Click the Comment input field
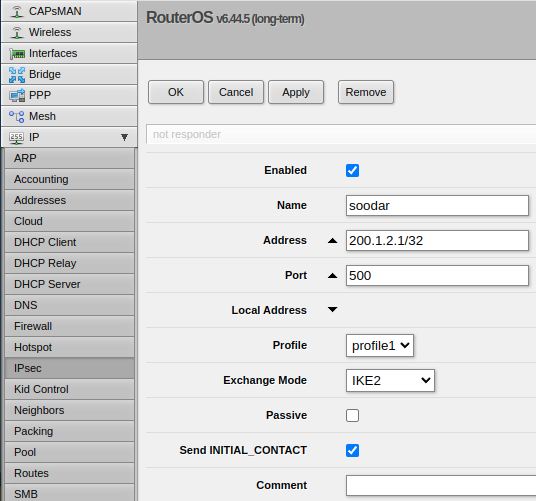 (x=441, y=485)
